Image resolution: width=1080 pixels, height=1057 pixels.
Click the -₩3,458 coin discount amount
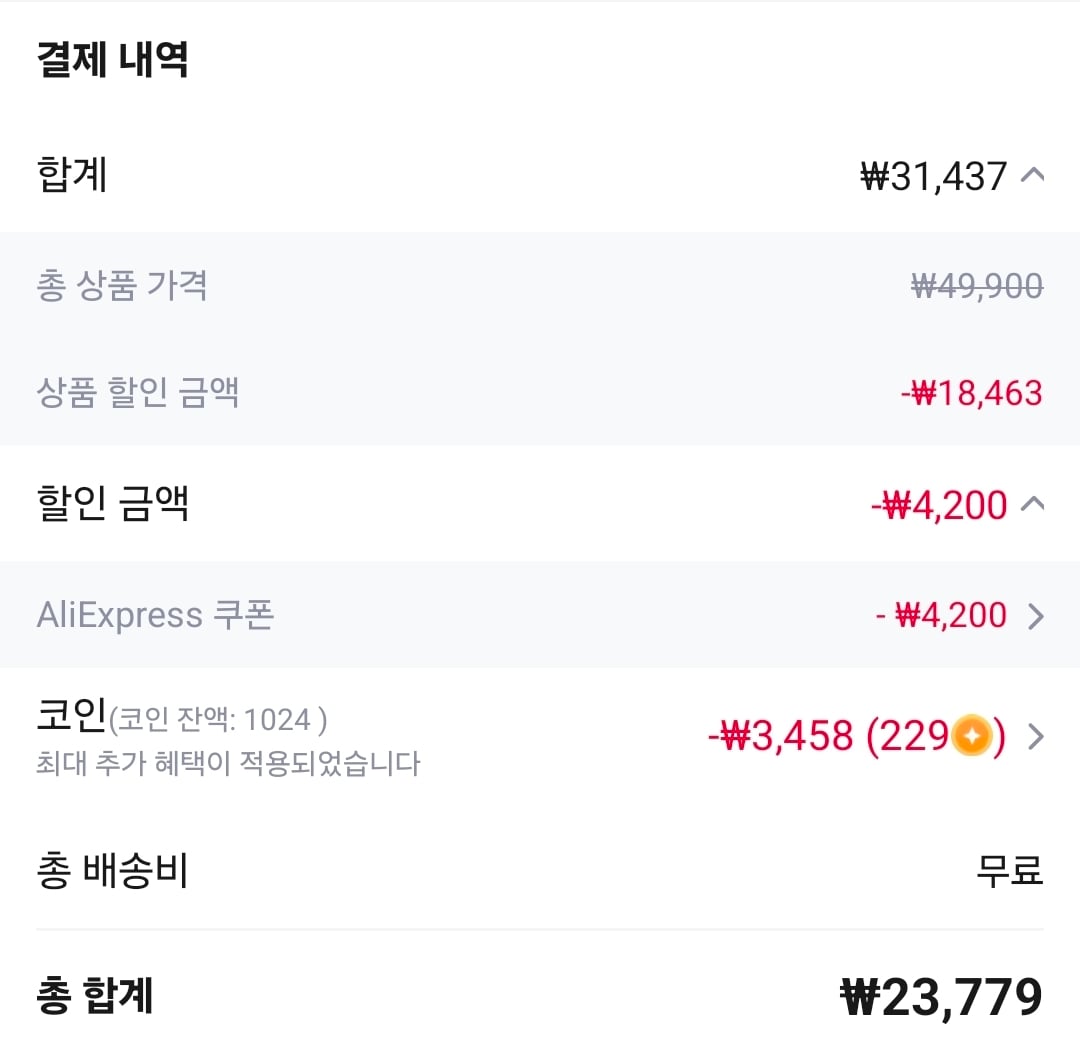coord(781,737)
